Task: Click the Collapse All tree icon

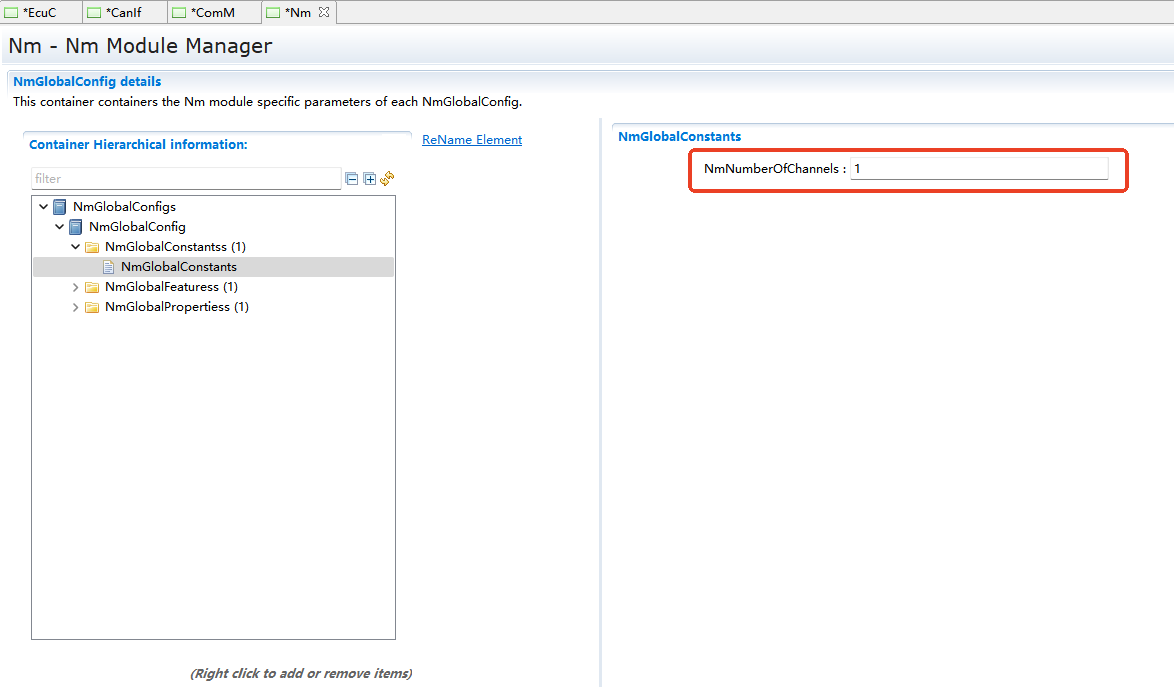Action: coord(351,179)
